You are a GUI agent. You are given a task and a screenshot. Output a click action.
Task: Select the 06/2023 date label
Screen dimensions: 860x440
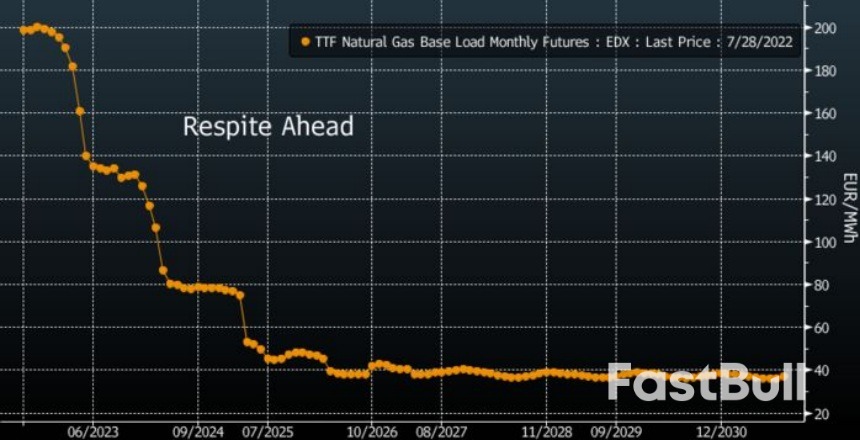pos(93,431)
